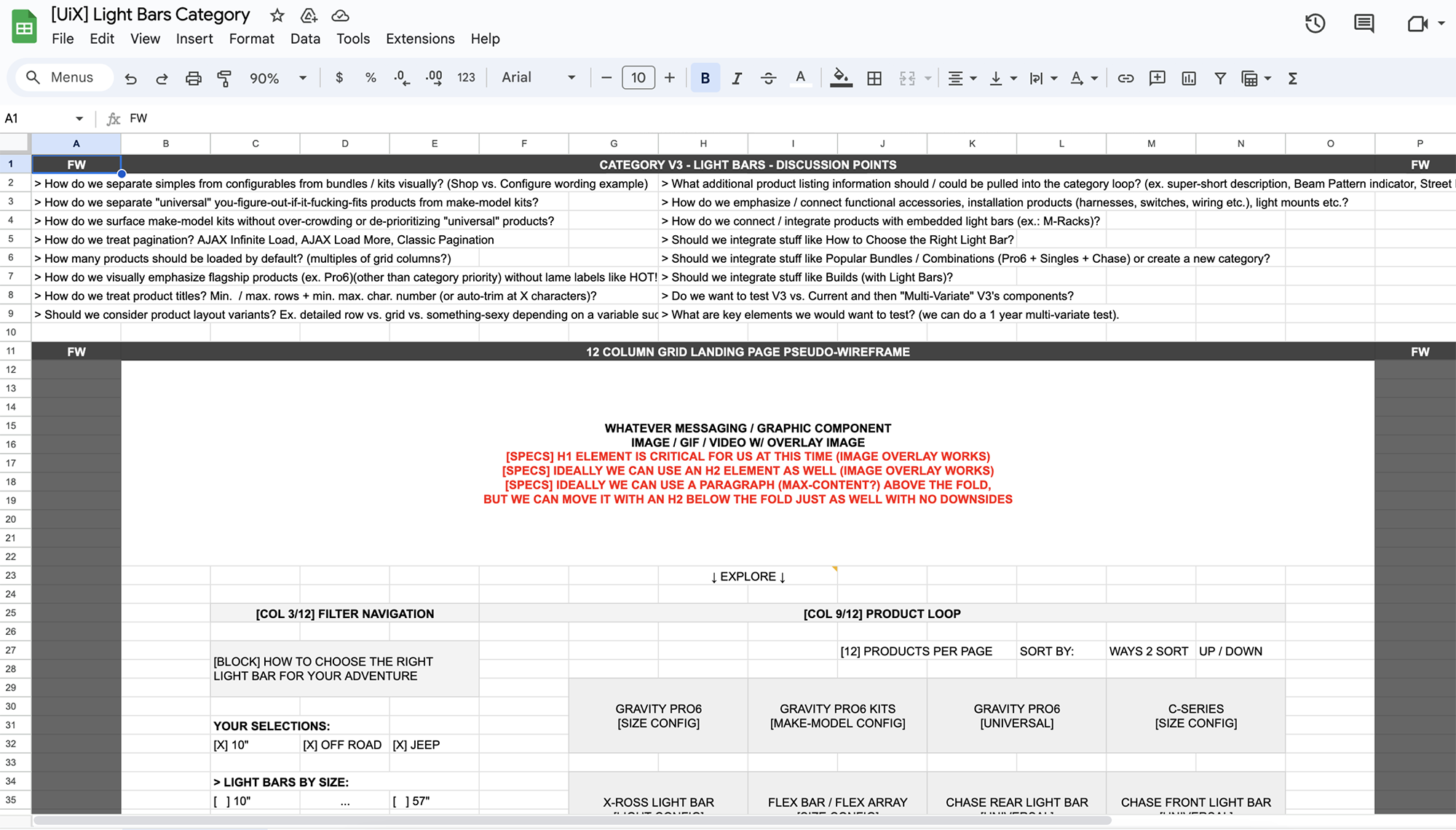
Task: Decrease decimal places
Action: point(402,78)
